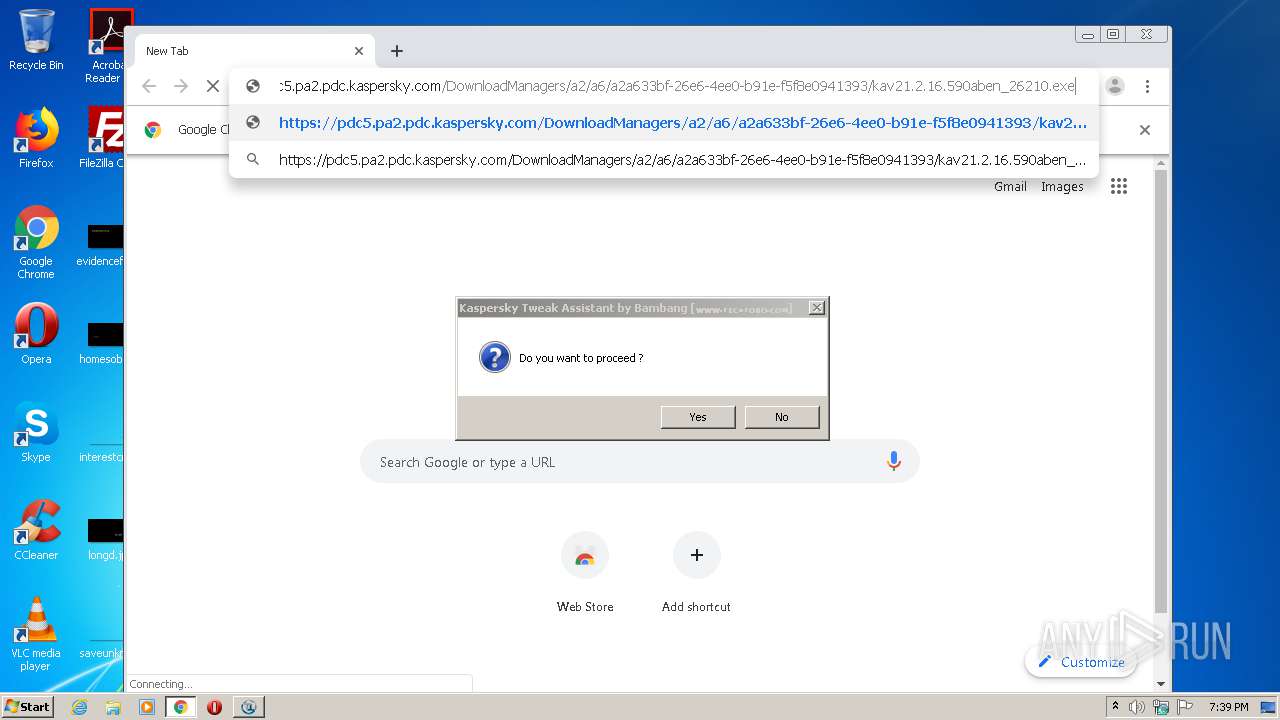1280x720 pixels.
Task: Close the New Tab tab
Action: point(359,51)
